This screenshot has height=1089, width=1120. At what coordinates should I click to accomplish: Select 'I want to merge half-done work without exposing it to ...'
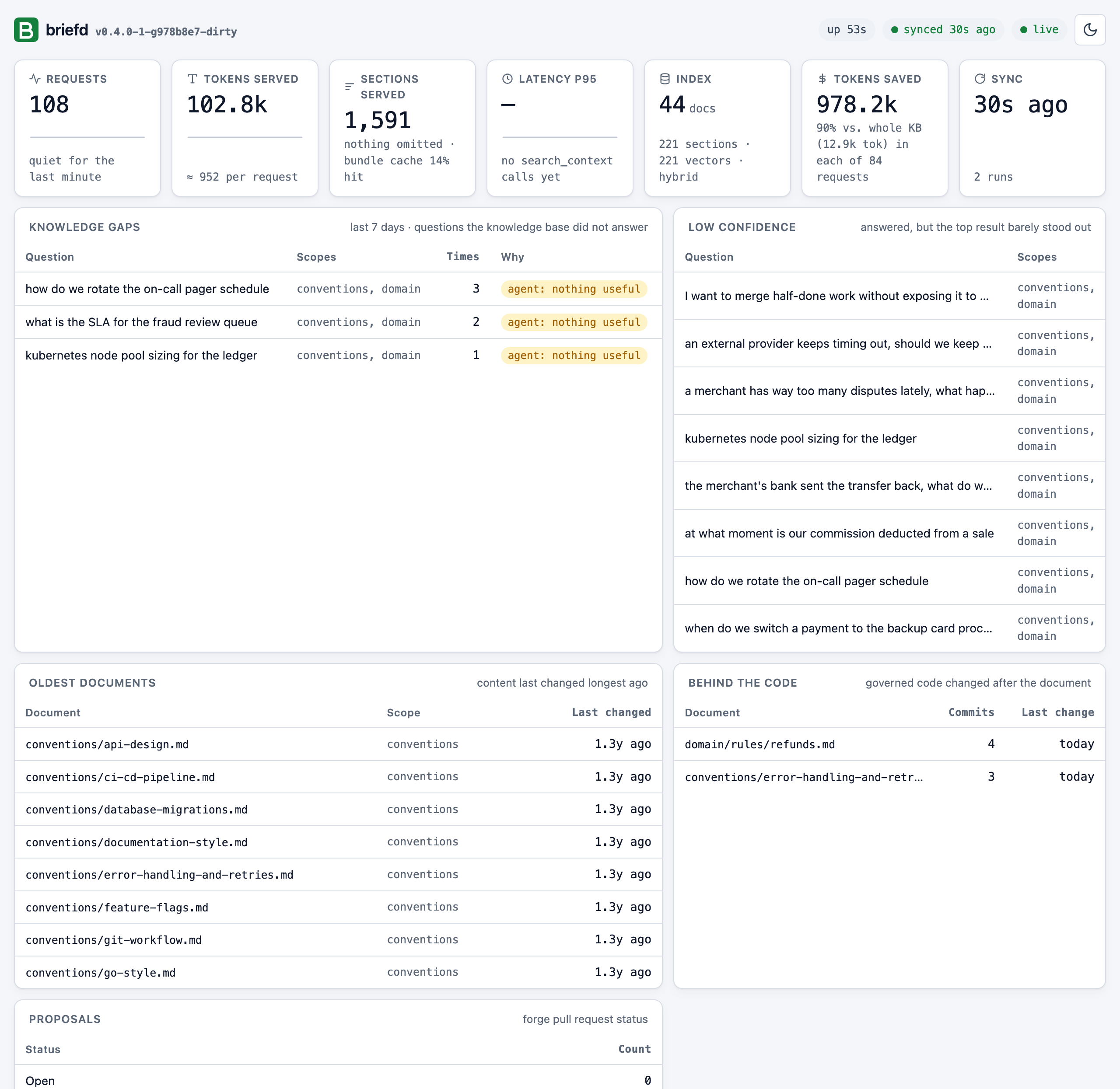tap(889, 296)
